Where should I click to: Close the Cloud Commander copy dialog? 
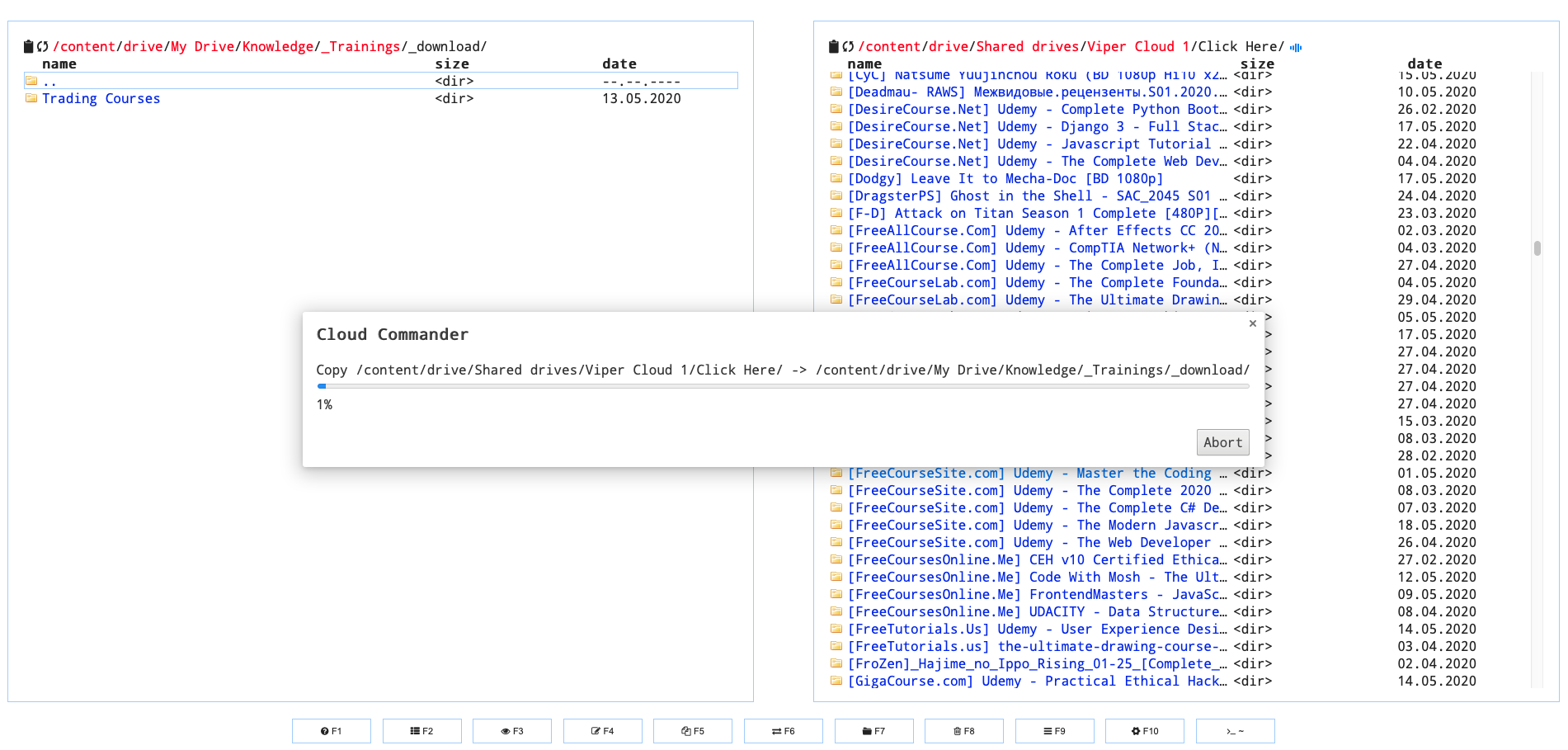tap(1252, 323)
